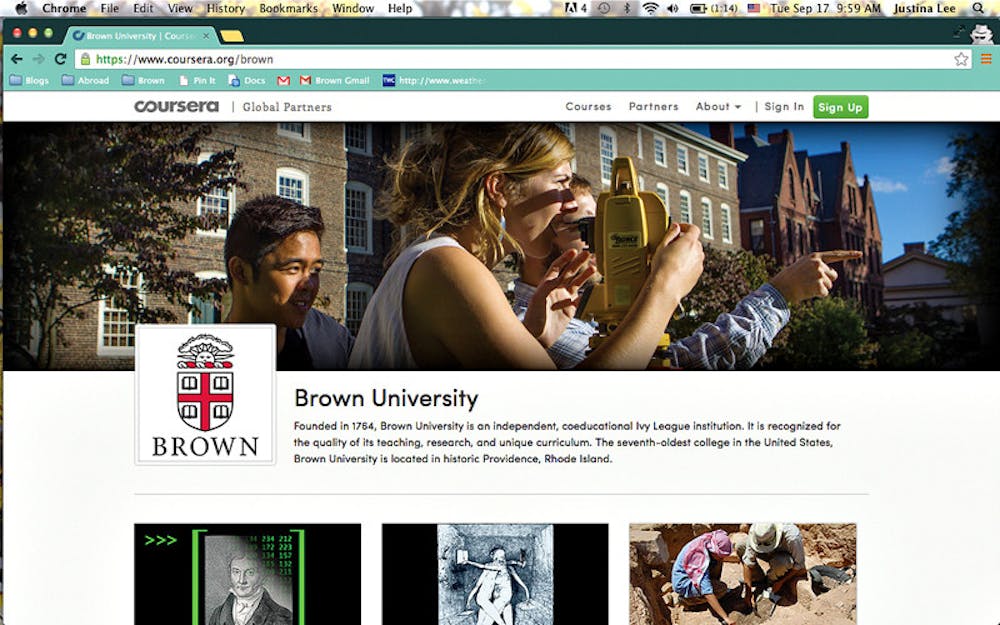
Task: Open the Brown Gmail bookmark
Action: coord(334,80)
